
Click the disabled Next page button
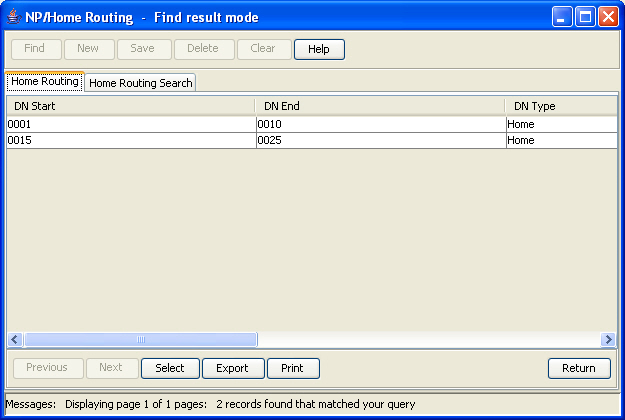(x=112, y=368)
